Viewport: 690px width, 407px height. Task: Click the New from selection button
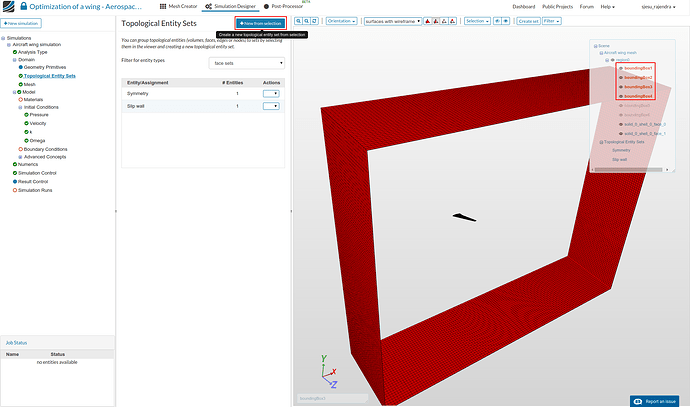[260, 22]
